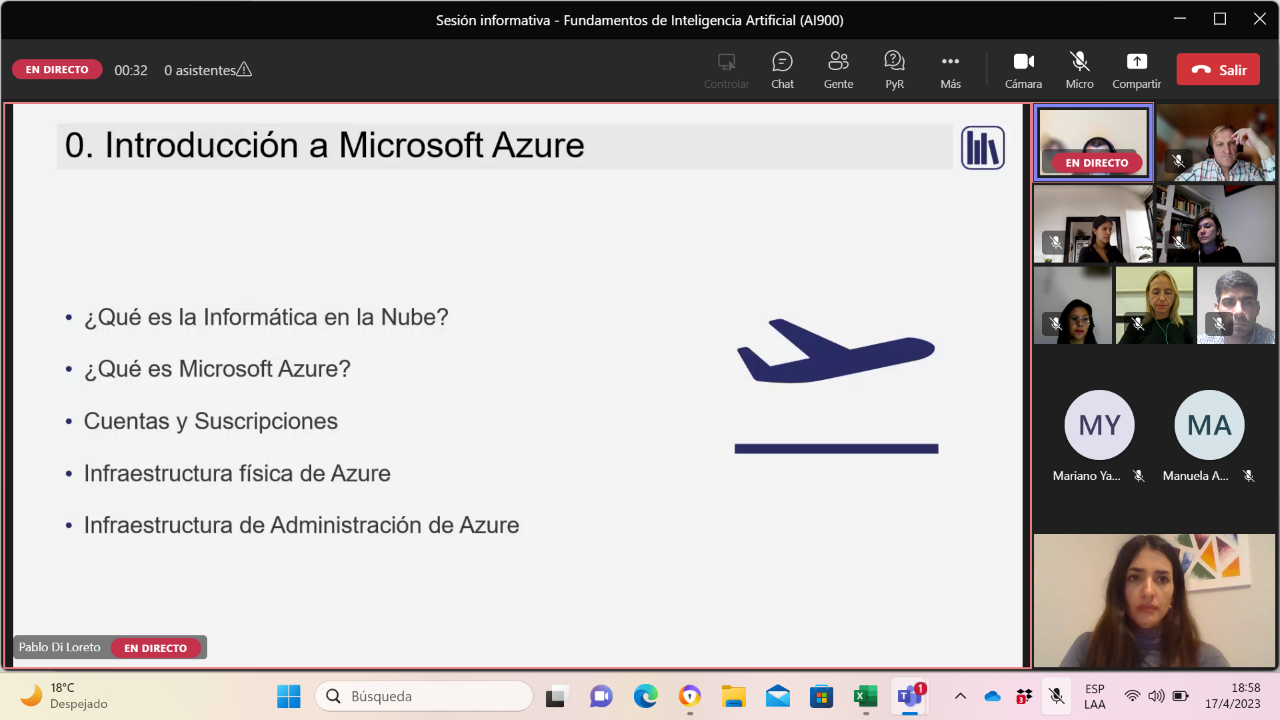Viewport: 1280px width, 720px height.
Task: Click the 0 asistentes counter
Action: (x=200, y=70)
